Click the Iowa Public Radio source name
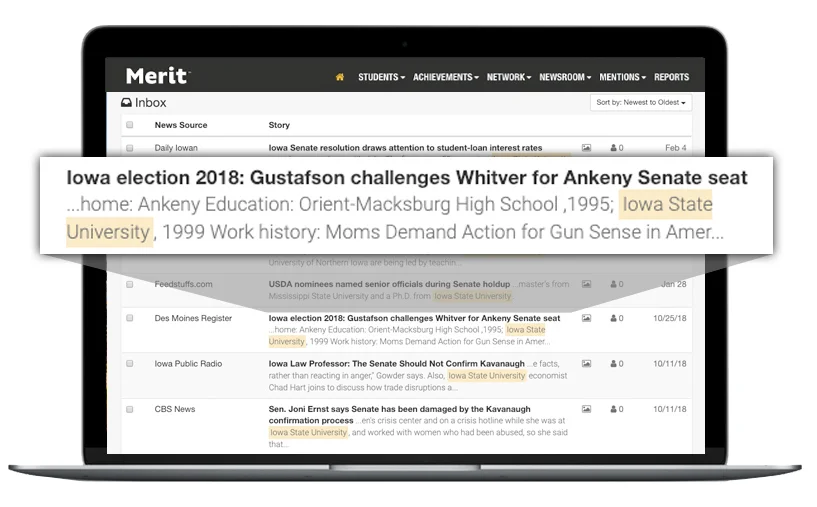This screenshot has height=507, width=817. point(188,363)
